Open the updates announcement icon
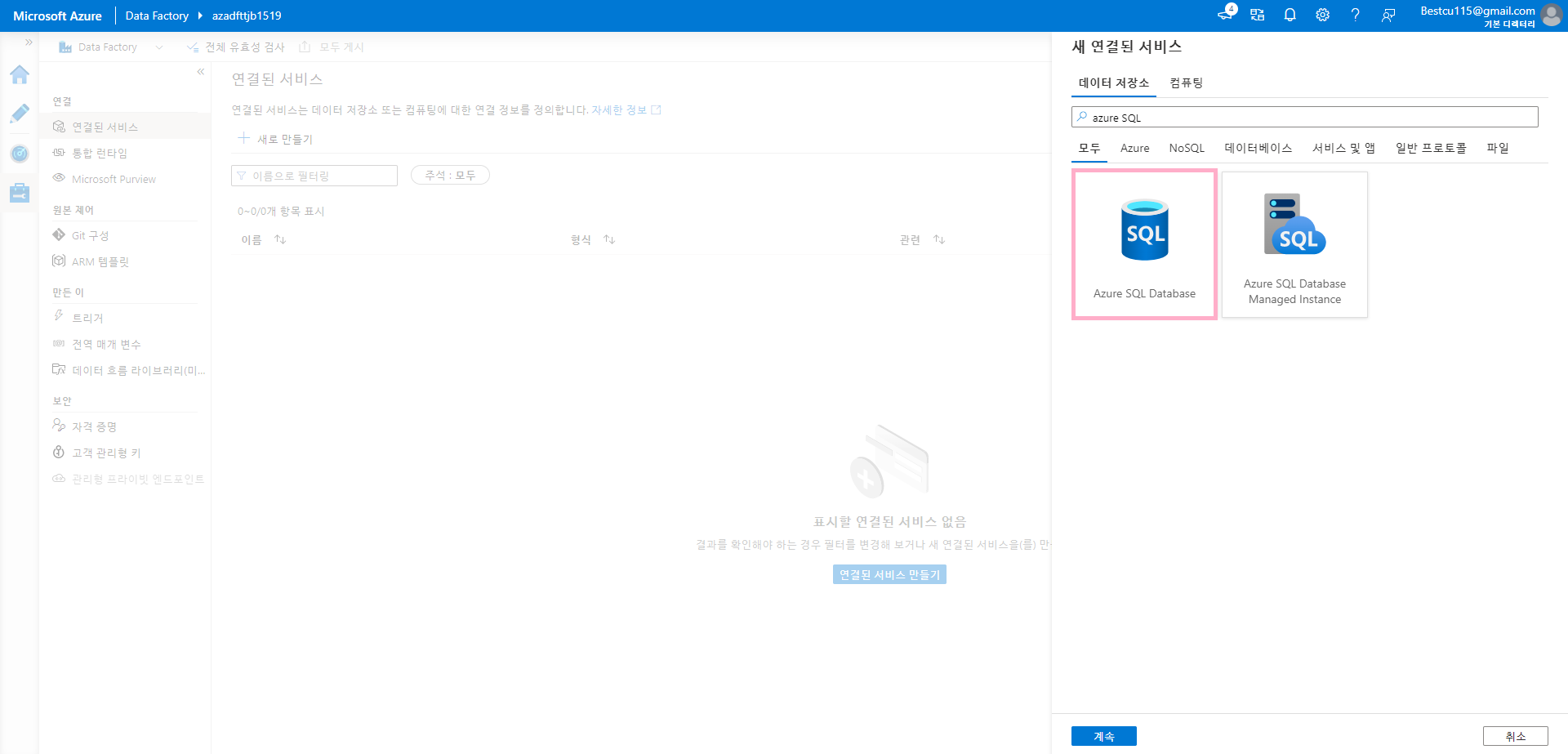The width and height of the screenshot is (1568, 754). coord(1225,15)
